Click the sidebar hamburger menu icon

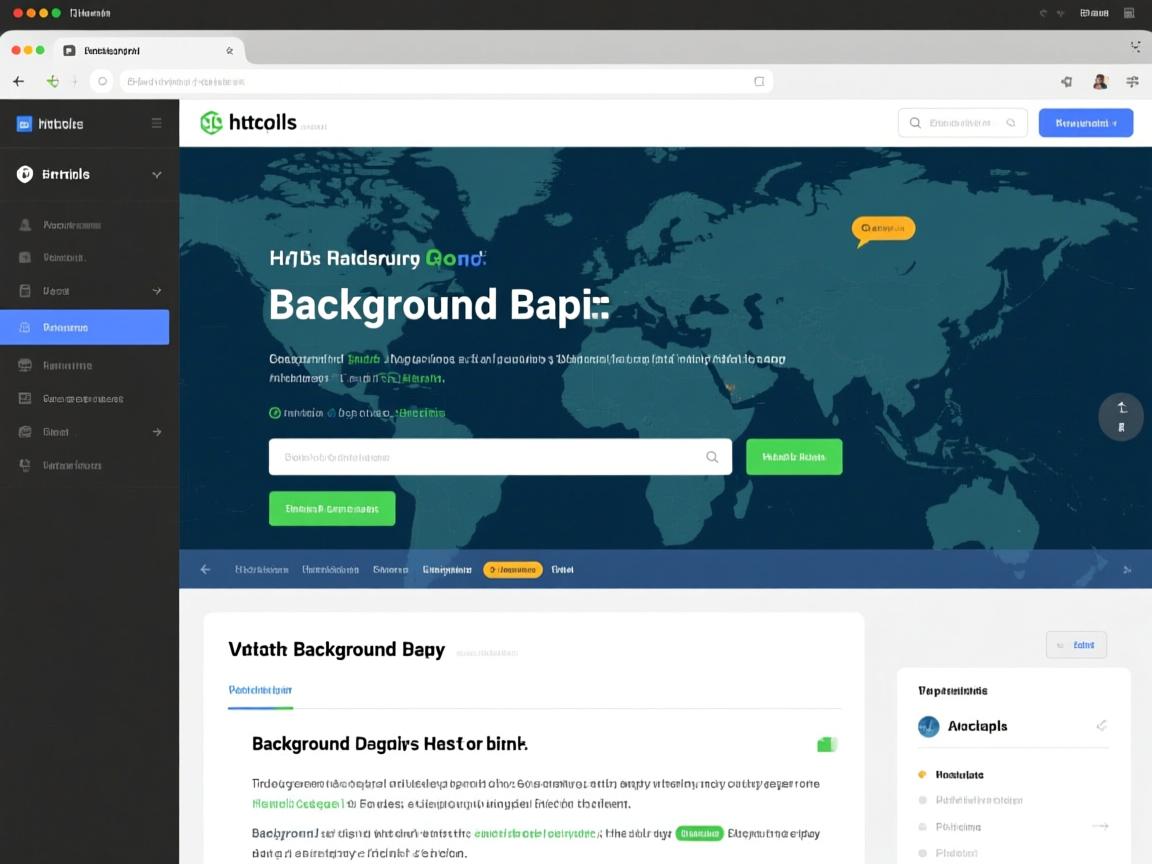pos(156,123)
